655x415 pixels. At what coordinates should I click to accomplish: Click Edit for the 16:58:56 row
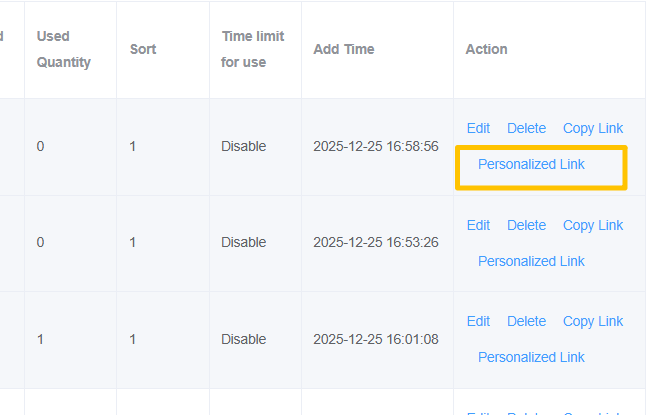pyautogui.click(x=478, y=128)
